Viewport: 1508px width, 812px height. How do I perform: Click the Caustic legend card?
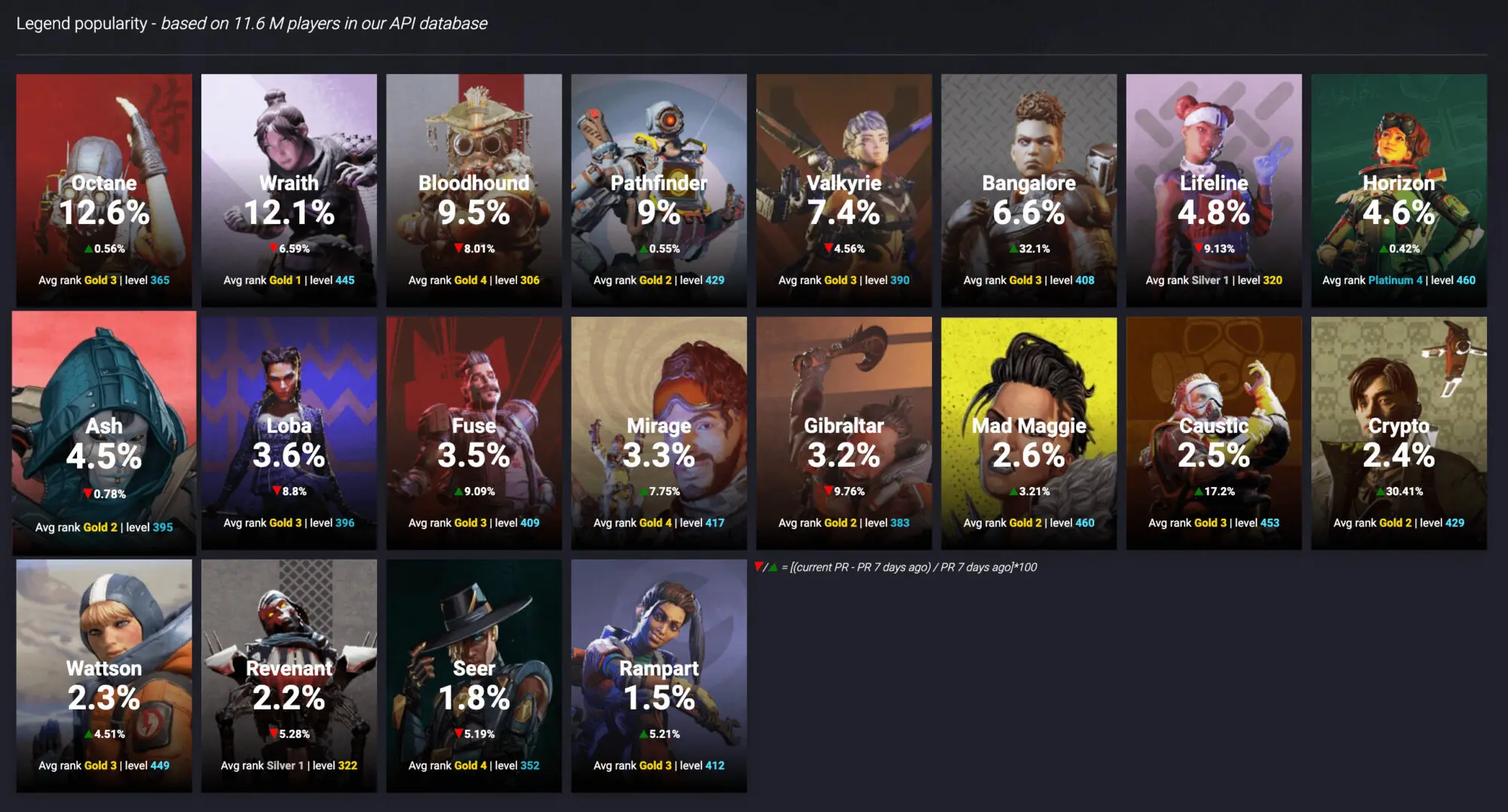click(1214, 433)
